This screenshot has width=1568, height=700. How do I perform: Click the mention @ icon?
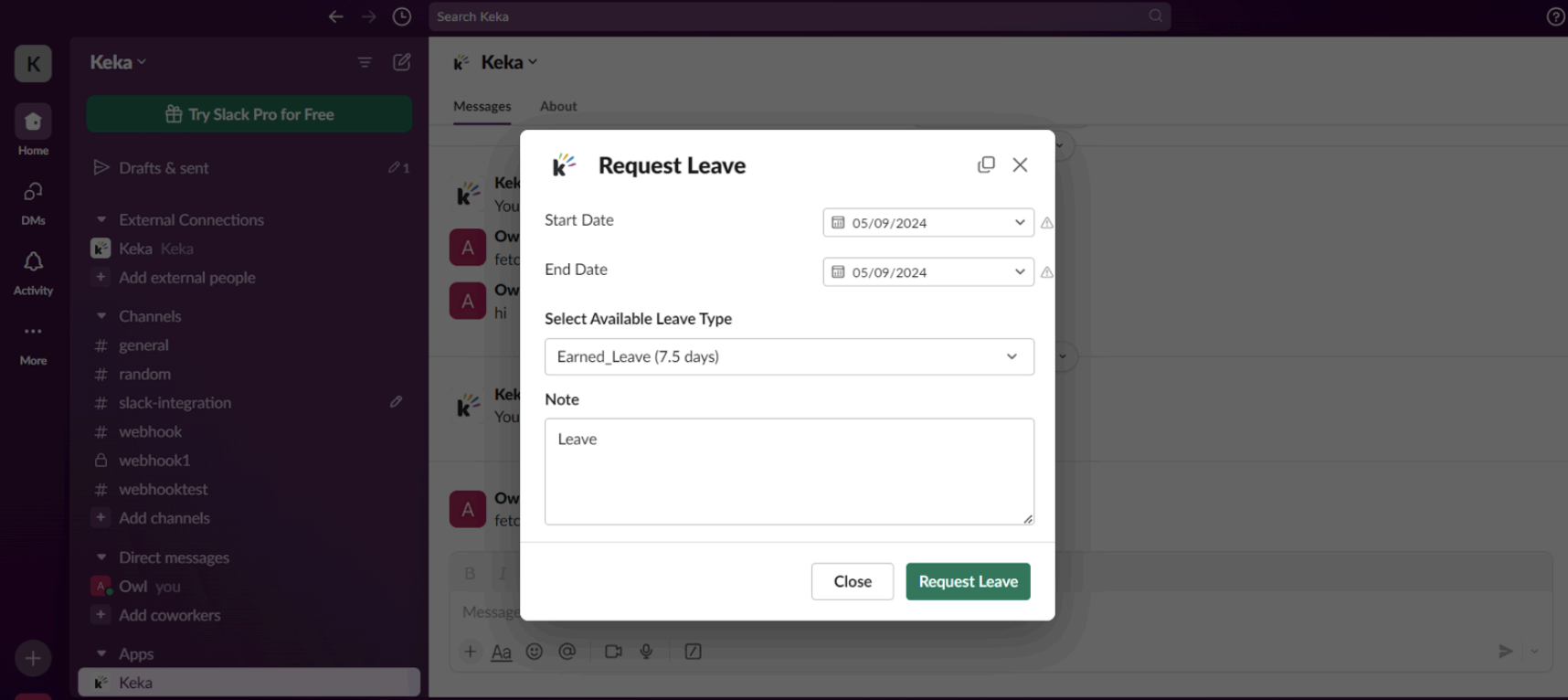[x=567, y=652]
